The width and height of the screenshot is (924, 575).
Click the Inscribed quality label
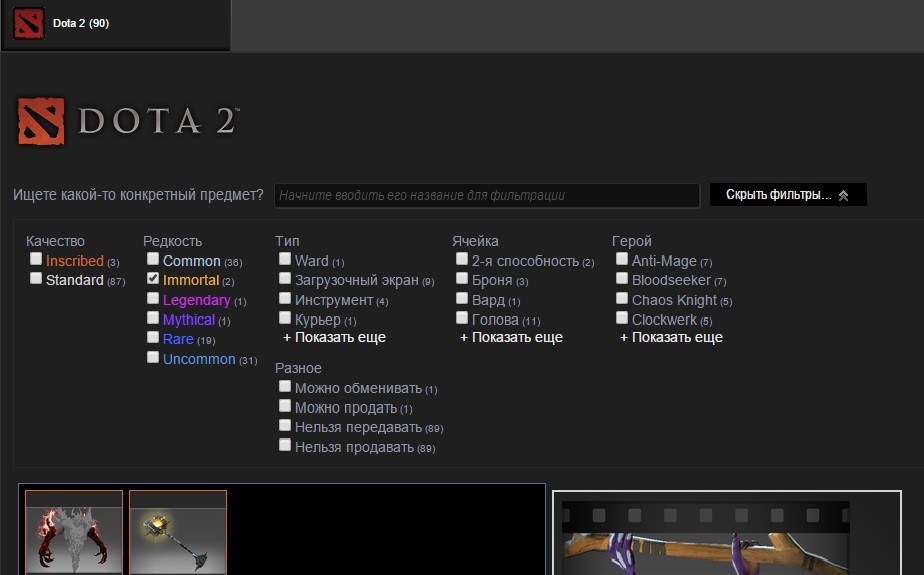tap(75, 261)
